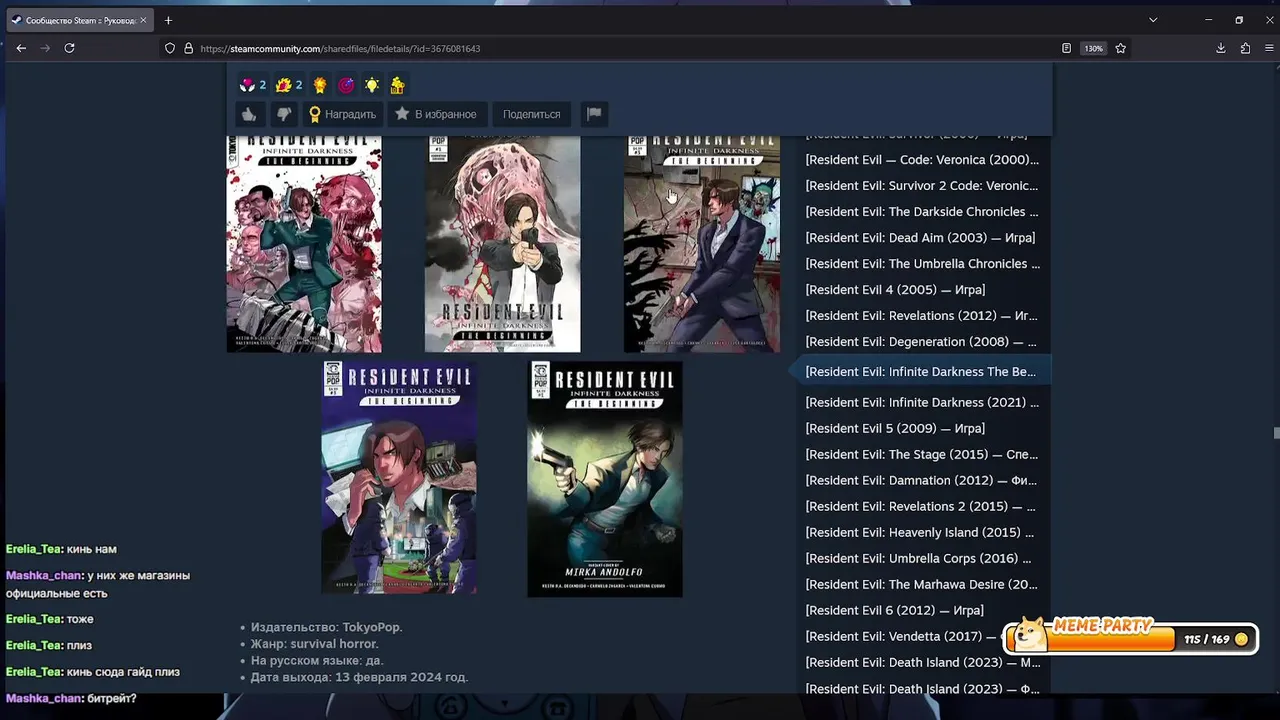This screenshot has width=1280, height=720.
Task: Click the shield tracking protection icon
Action: click(x=170, y=48)
